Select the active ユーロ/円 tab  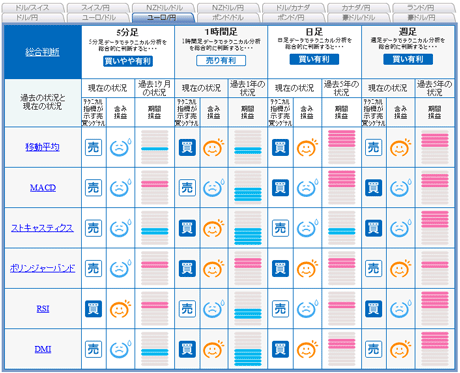tap(163, 17)
